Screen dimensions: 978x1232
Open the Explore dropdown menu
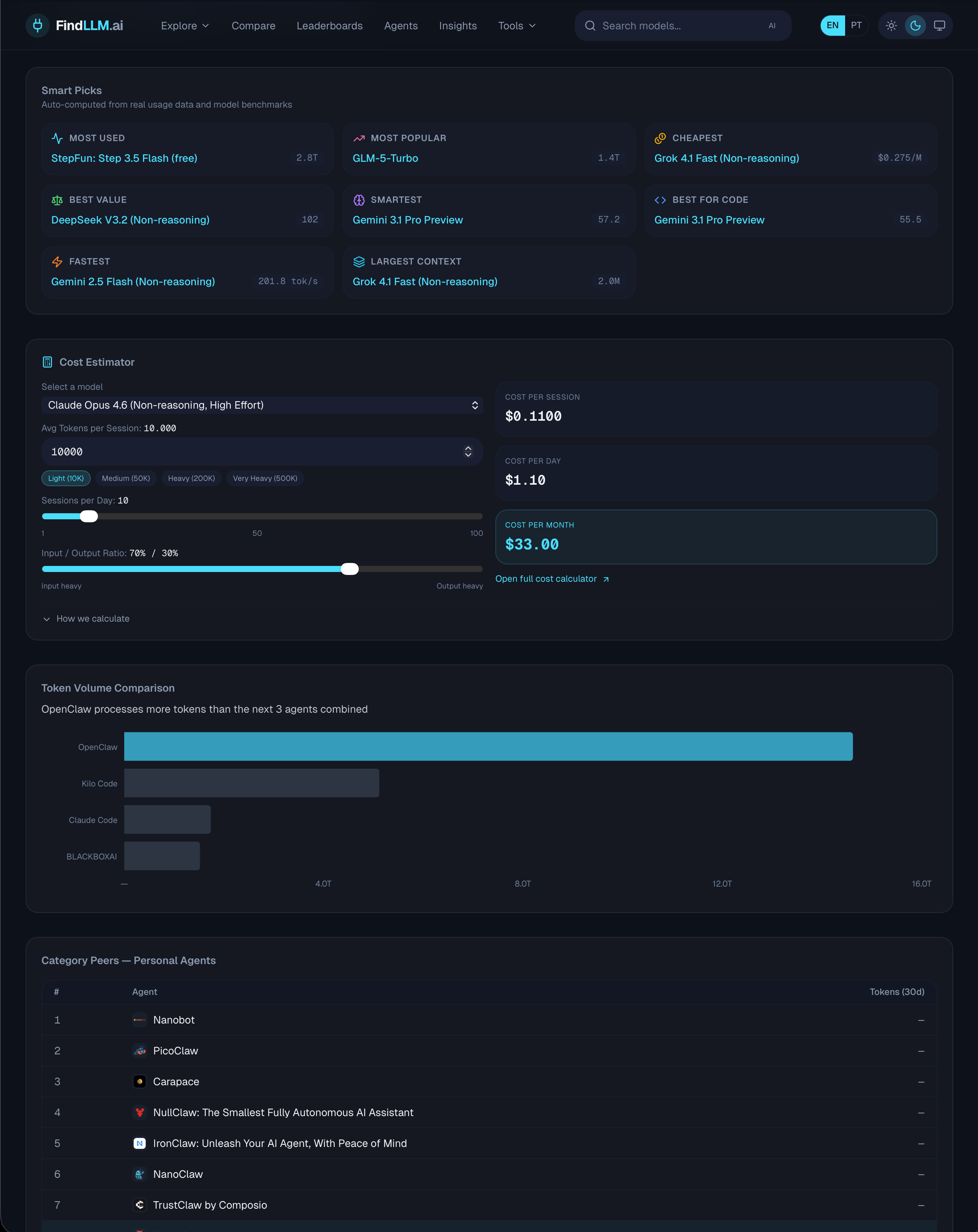tap(184, 26)
